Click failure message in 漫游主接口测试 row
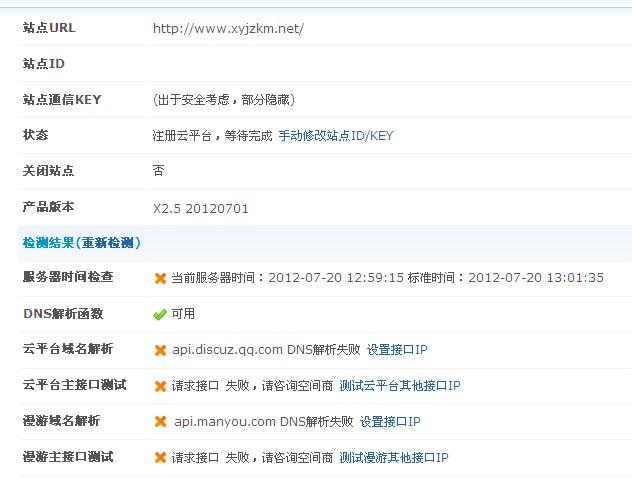The width and height of the screenshot is (632, 485). click(252, 458)
